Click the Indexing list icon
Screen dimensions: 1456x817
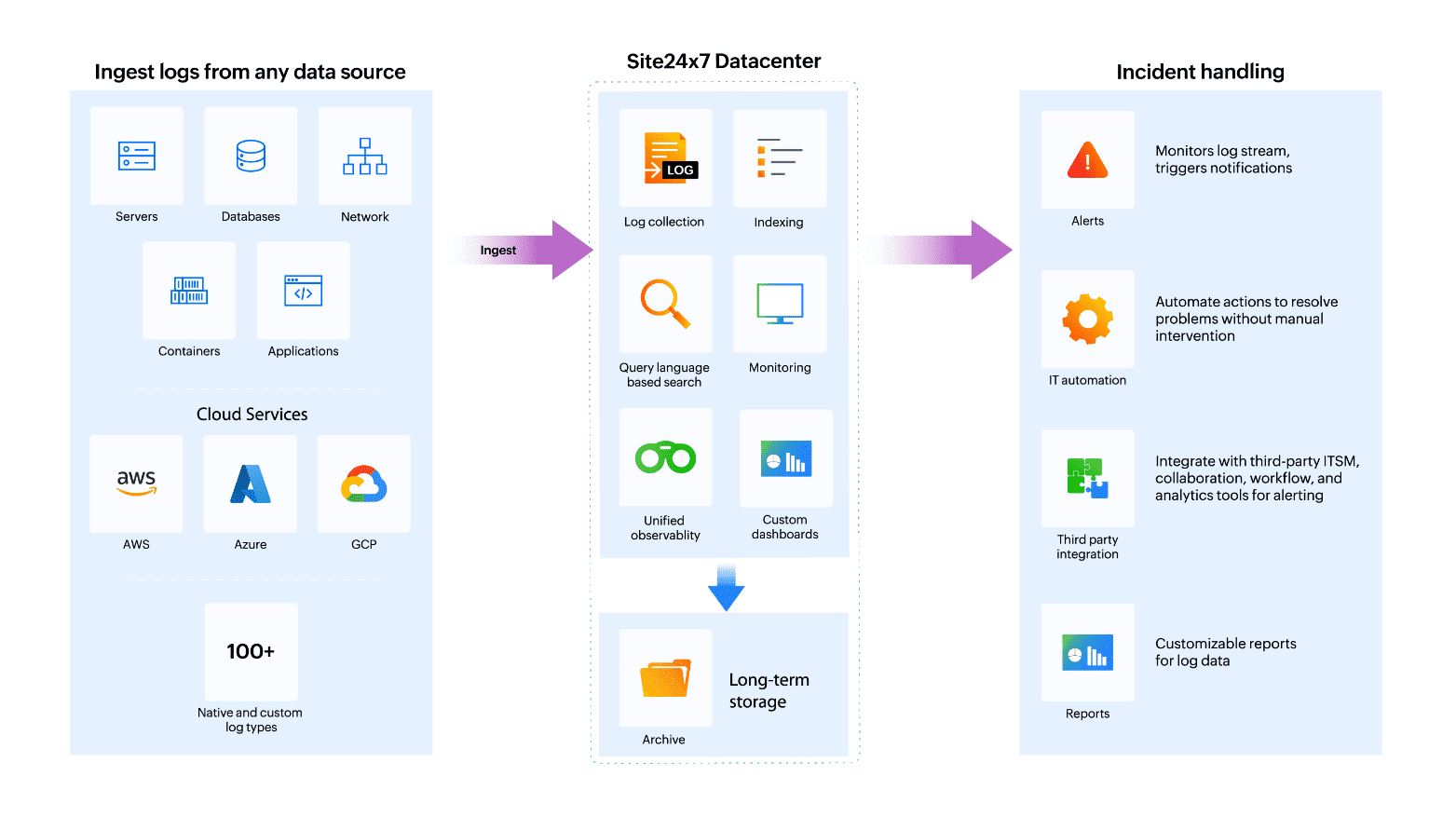tap(780, 157)
